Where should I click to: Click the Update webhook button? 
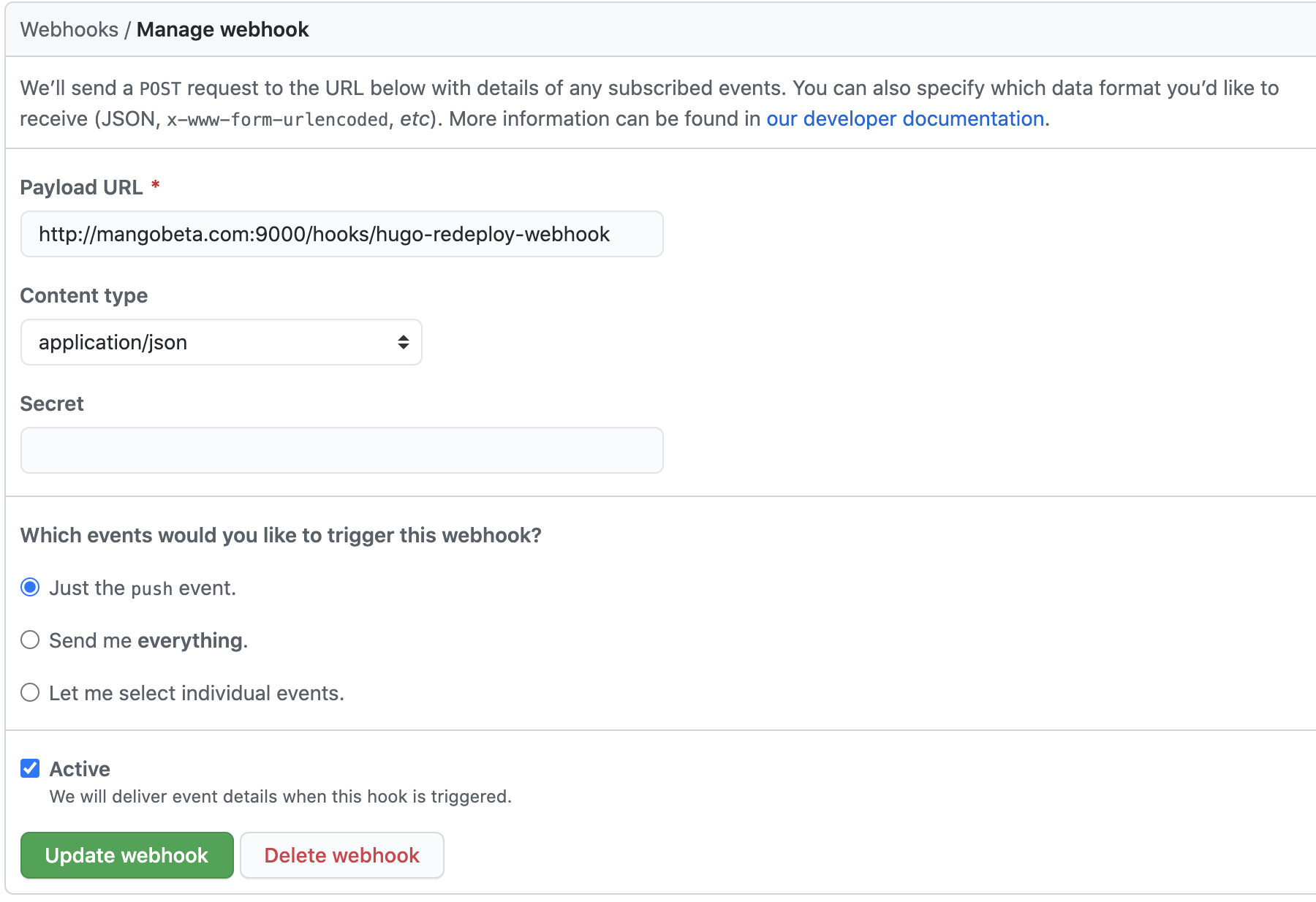(126, 855)
